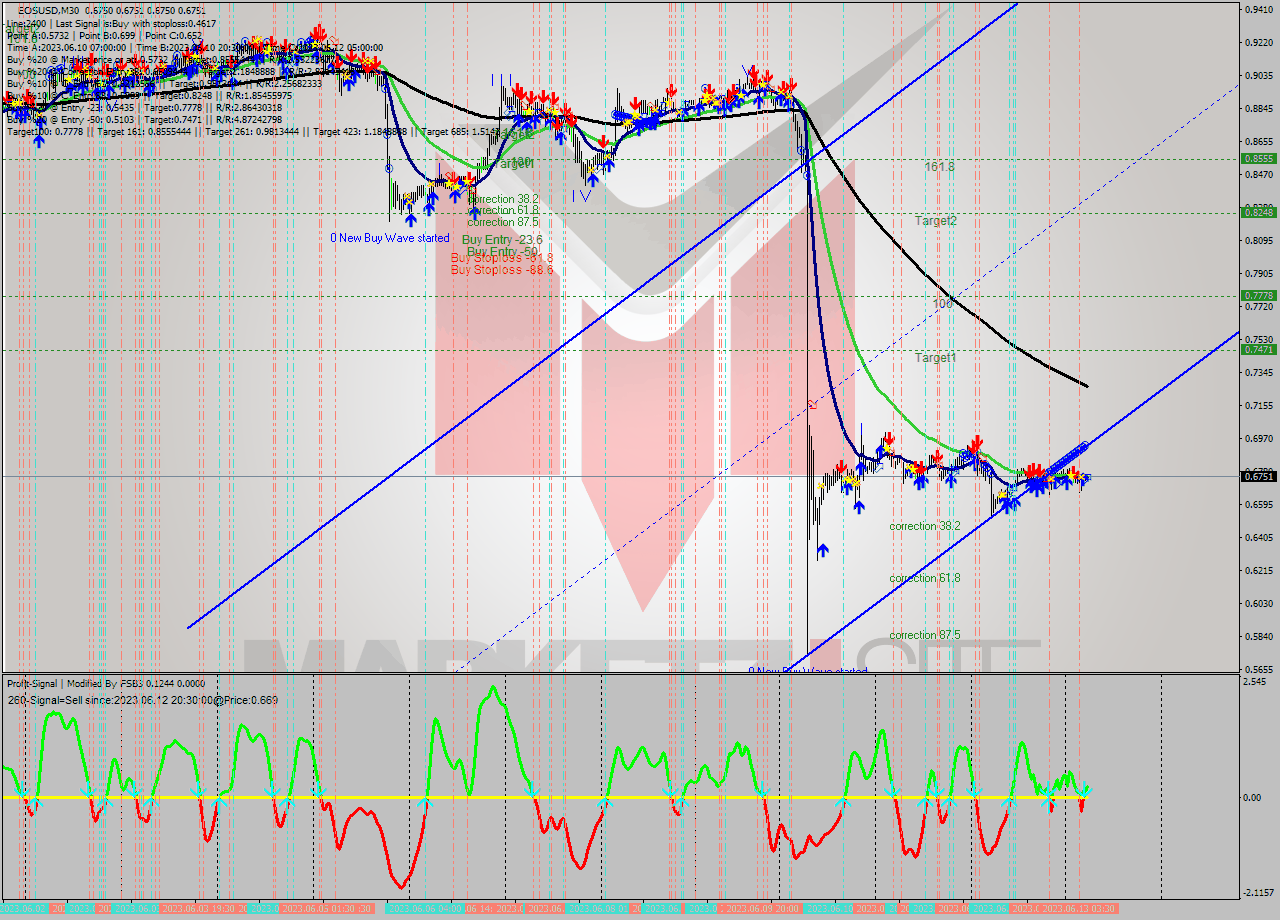Select the 'Target1' label near 0.7471 line
Viewport: 1280px width, 920px height.
coord(935,357)
